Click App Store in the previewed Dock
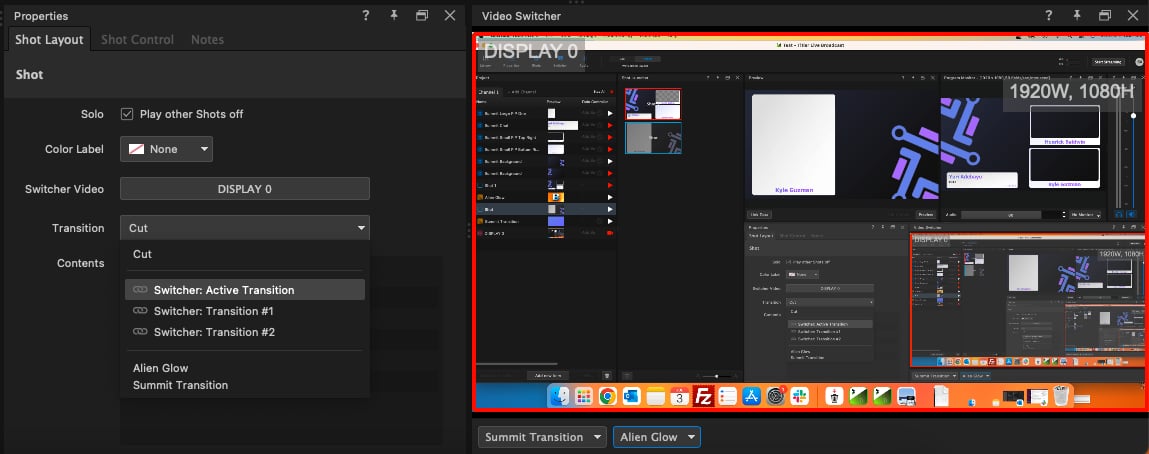Image resolution: width=1149 pixels, height=454 pixels. (751, 396)
